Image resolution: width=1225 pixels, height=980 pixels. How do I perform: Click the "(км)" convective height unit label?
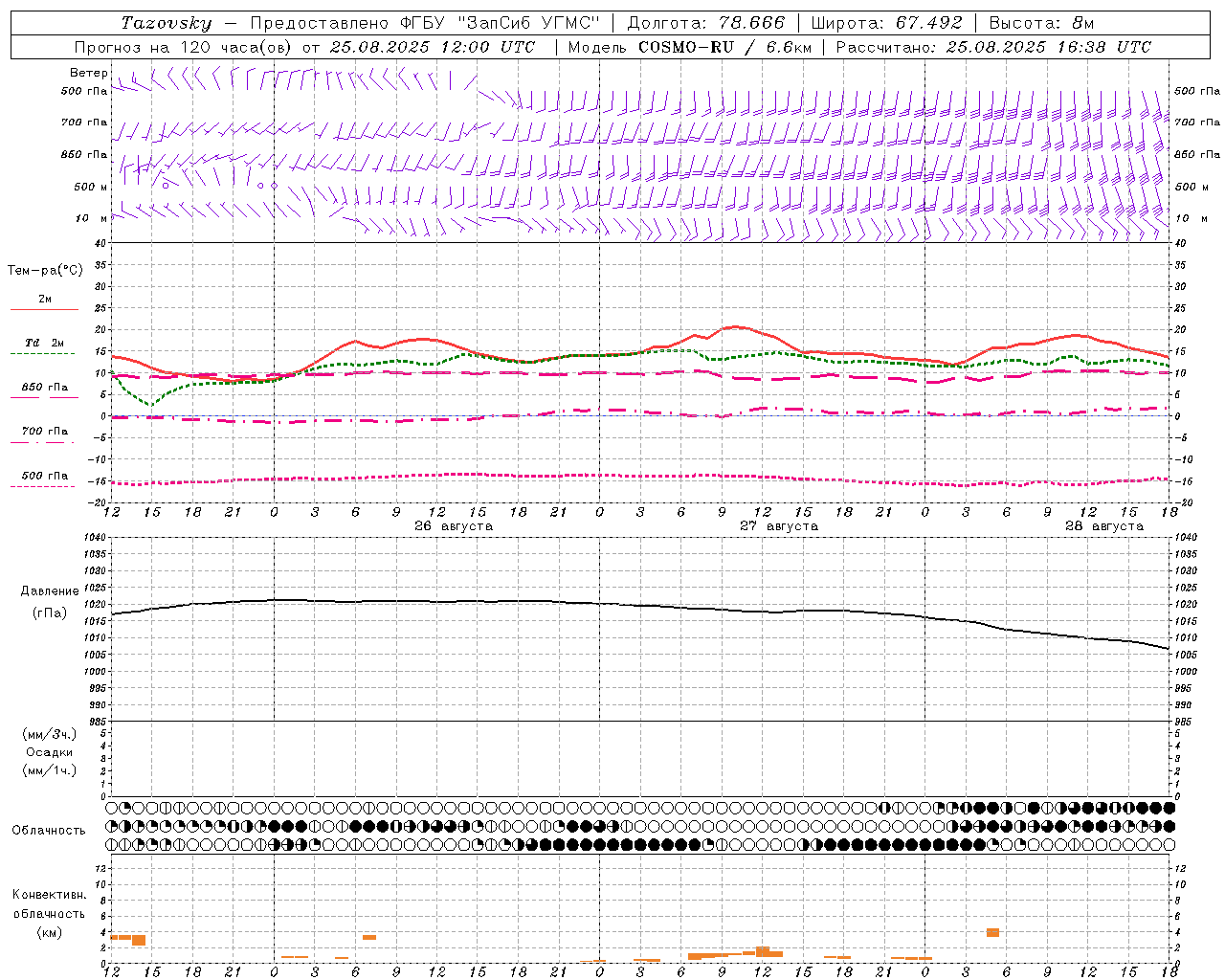(49, 932)
